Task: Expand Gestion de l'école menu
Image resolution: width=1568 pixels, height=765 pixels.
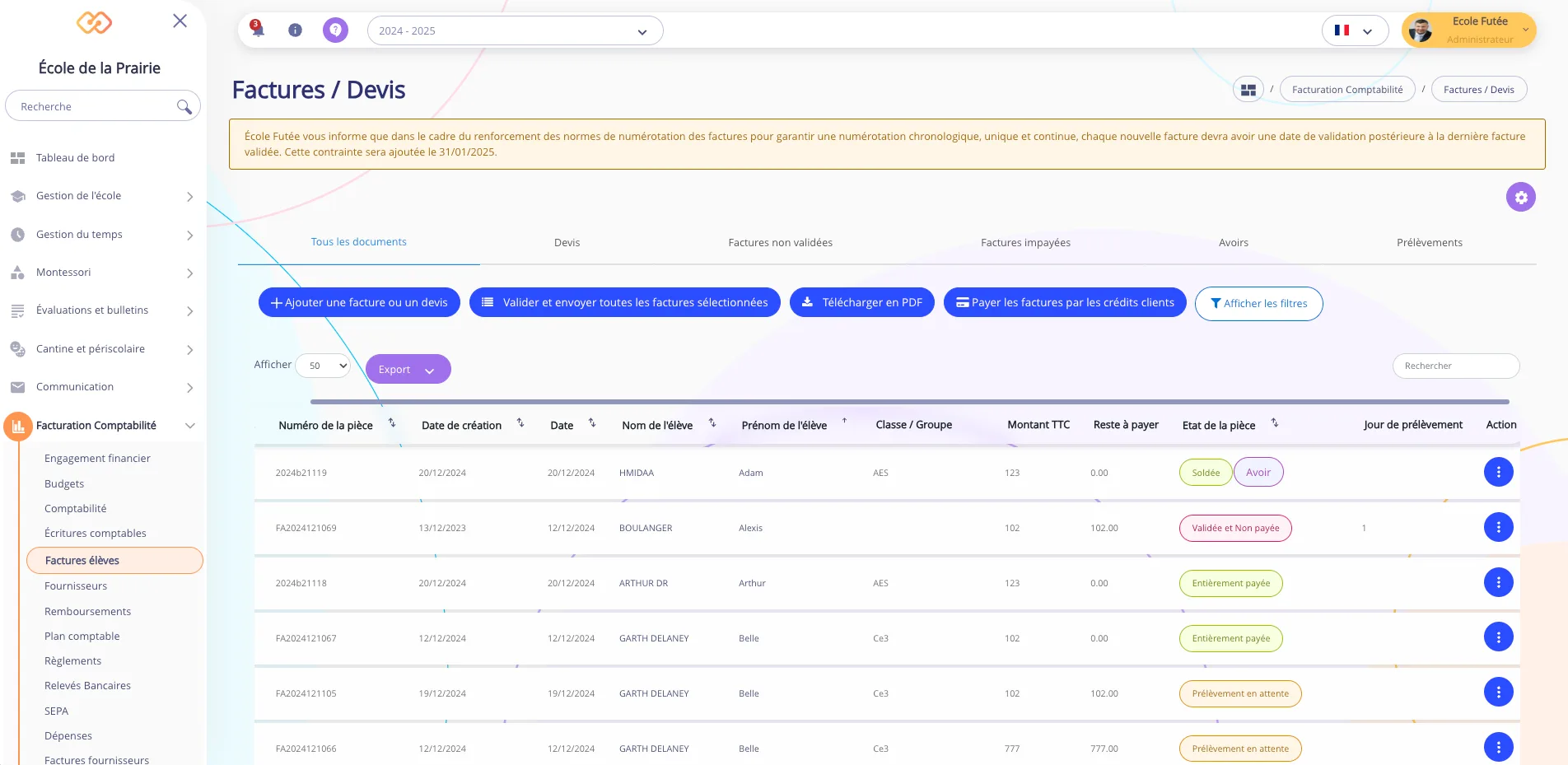Action: point(190,197)
